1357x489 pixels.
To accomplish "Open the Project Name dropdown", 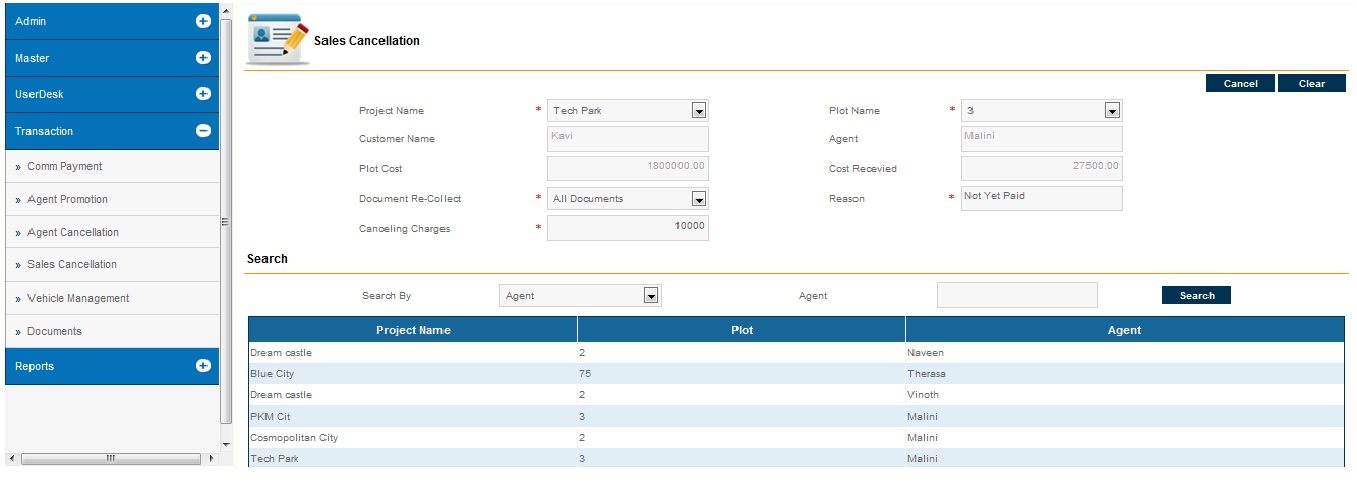I will [699, 111].
